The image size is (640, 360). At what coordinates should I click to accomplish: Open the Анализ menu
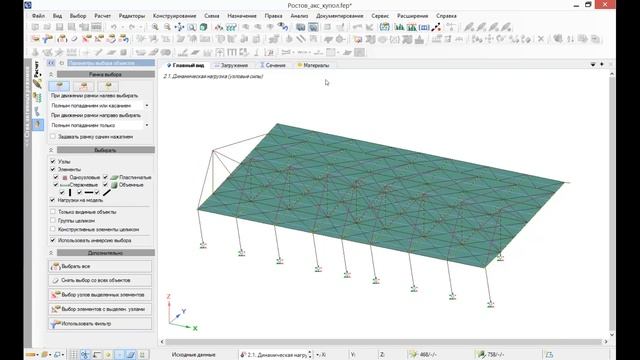[299, 16]
